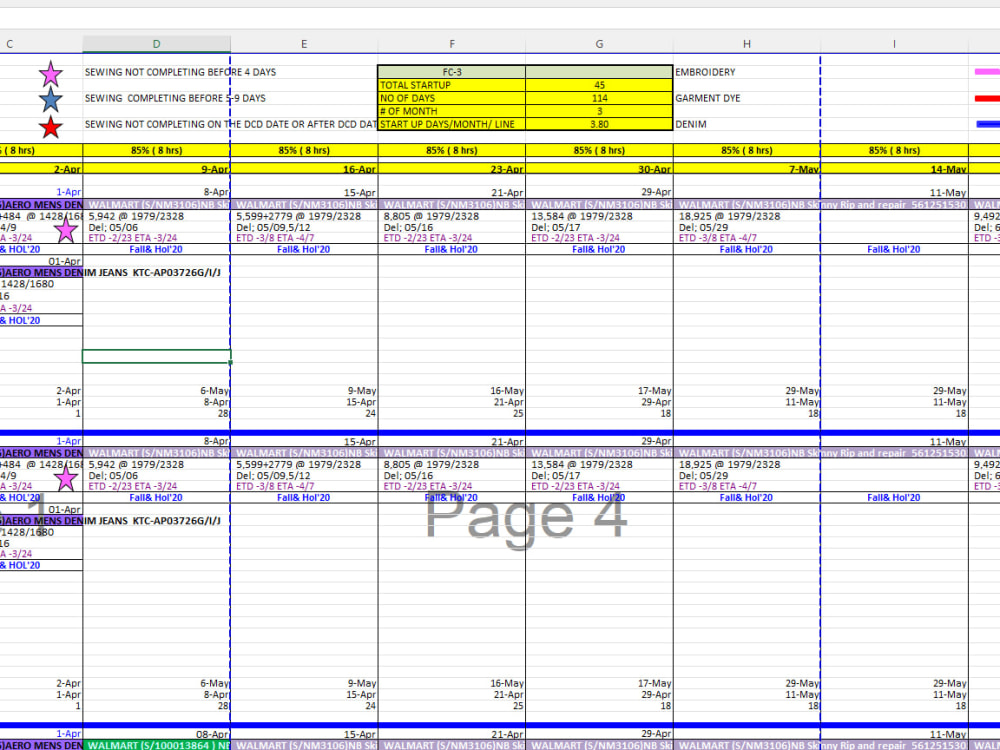Select column E by its header
1000x750 pixels.
[304, 44]
